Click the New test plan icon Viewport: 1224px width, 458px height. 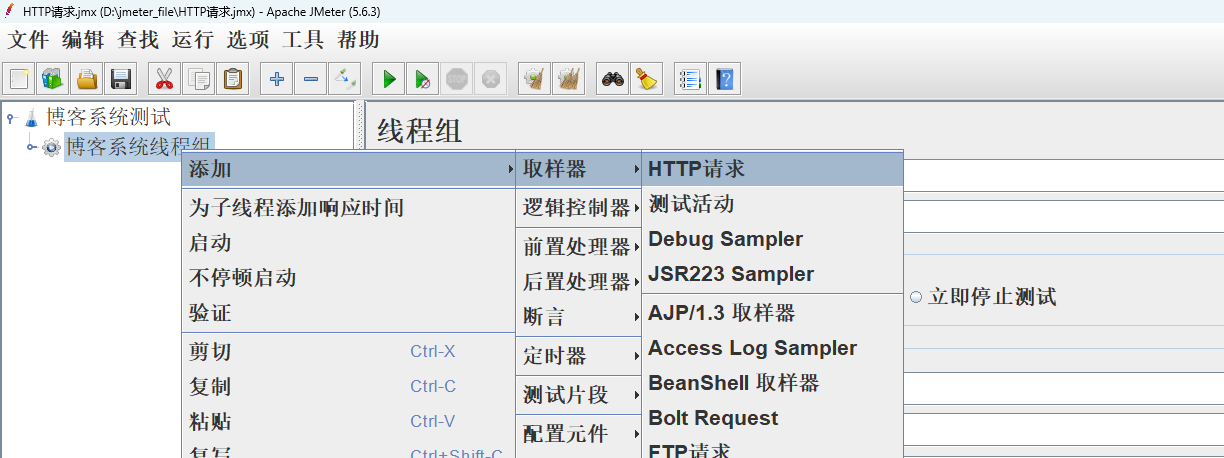[x=19, y=78]
